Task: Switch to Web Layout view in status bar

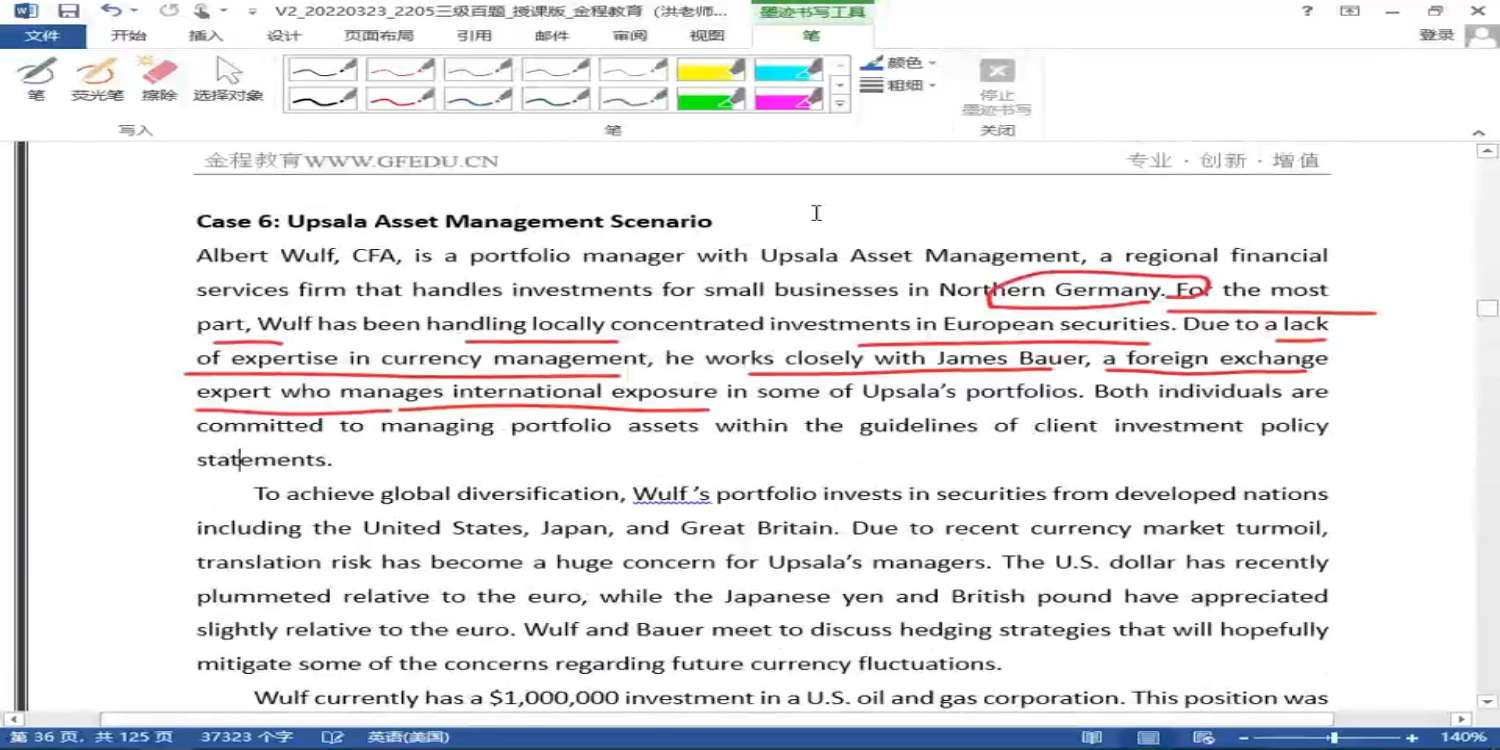Action: click(1204, 738)
